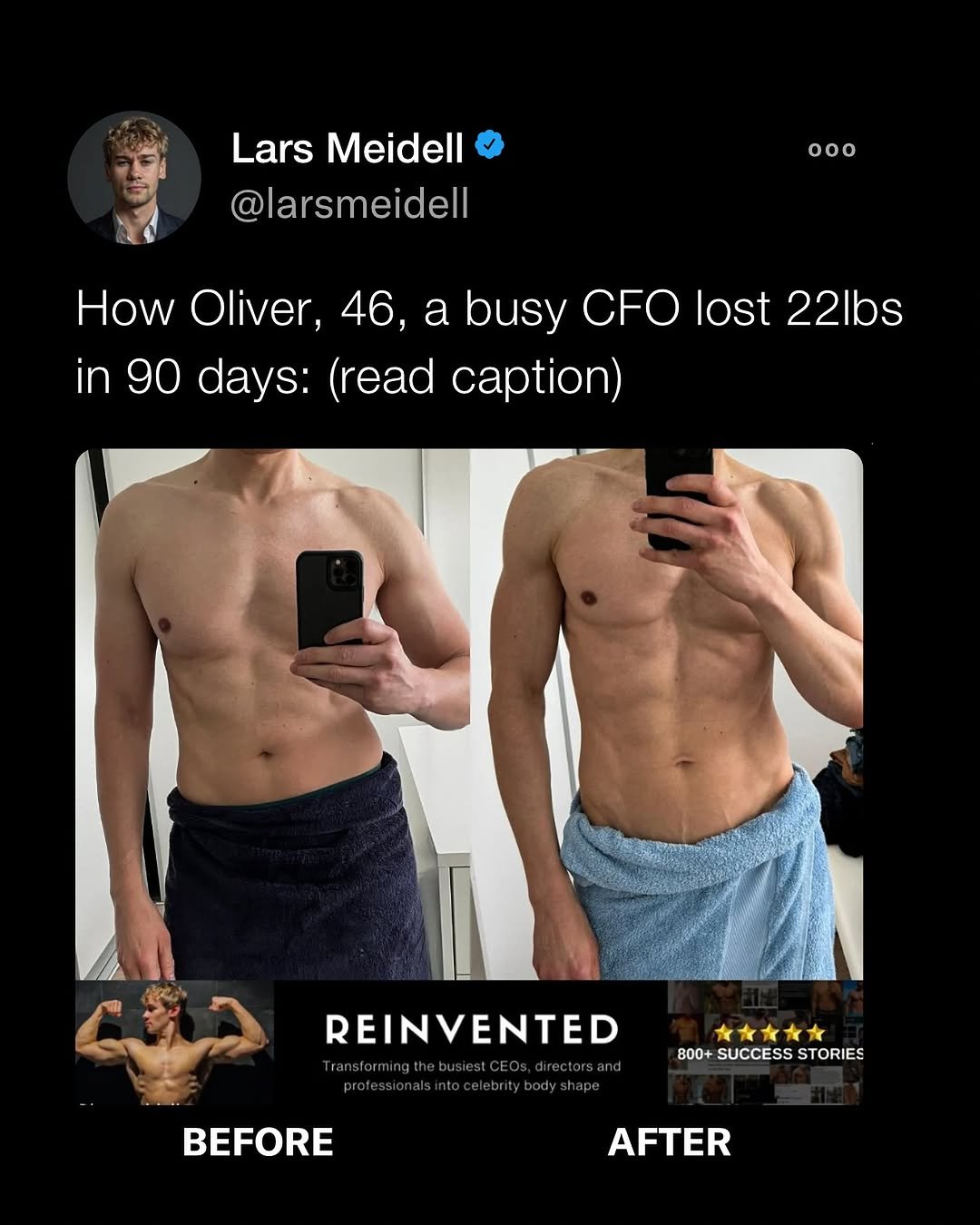
Task: Click the AFTER label
Action: pos(670,1142)
